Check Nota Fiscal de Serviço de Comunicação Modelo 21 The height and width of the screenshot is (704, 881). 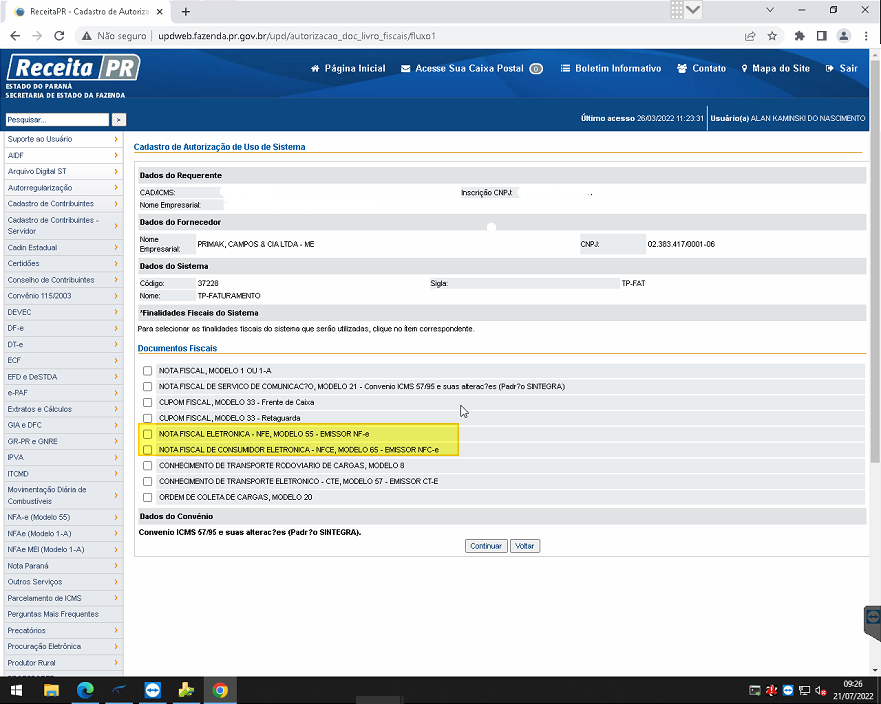pyautogui.click(x=147, y=387)
